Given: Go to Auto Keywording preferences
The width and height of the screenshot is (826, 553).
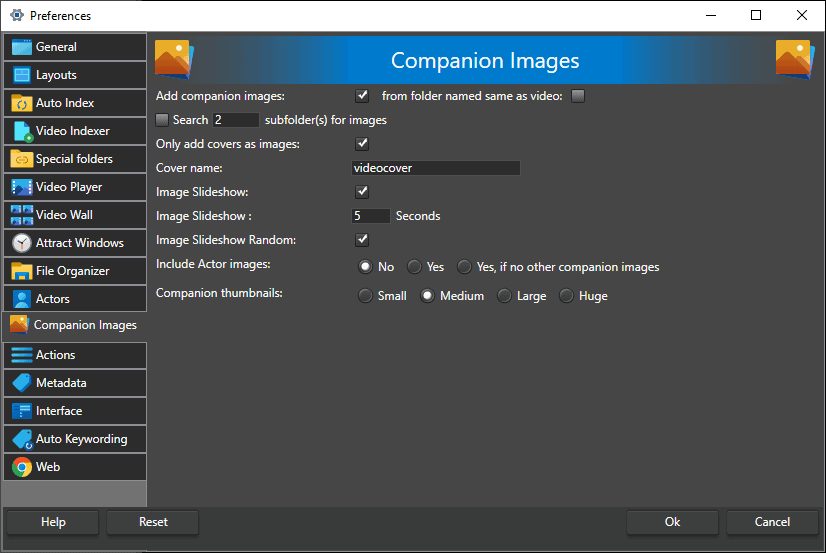Looking at the screenshot, I should pyautogui.click(x=75, y=439).
